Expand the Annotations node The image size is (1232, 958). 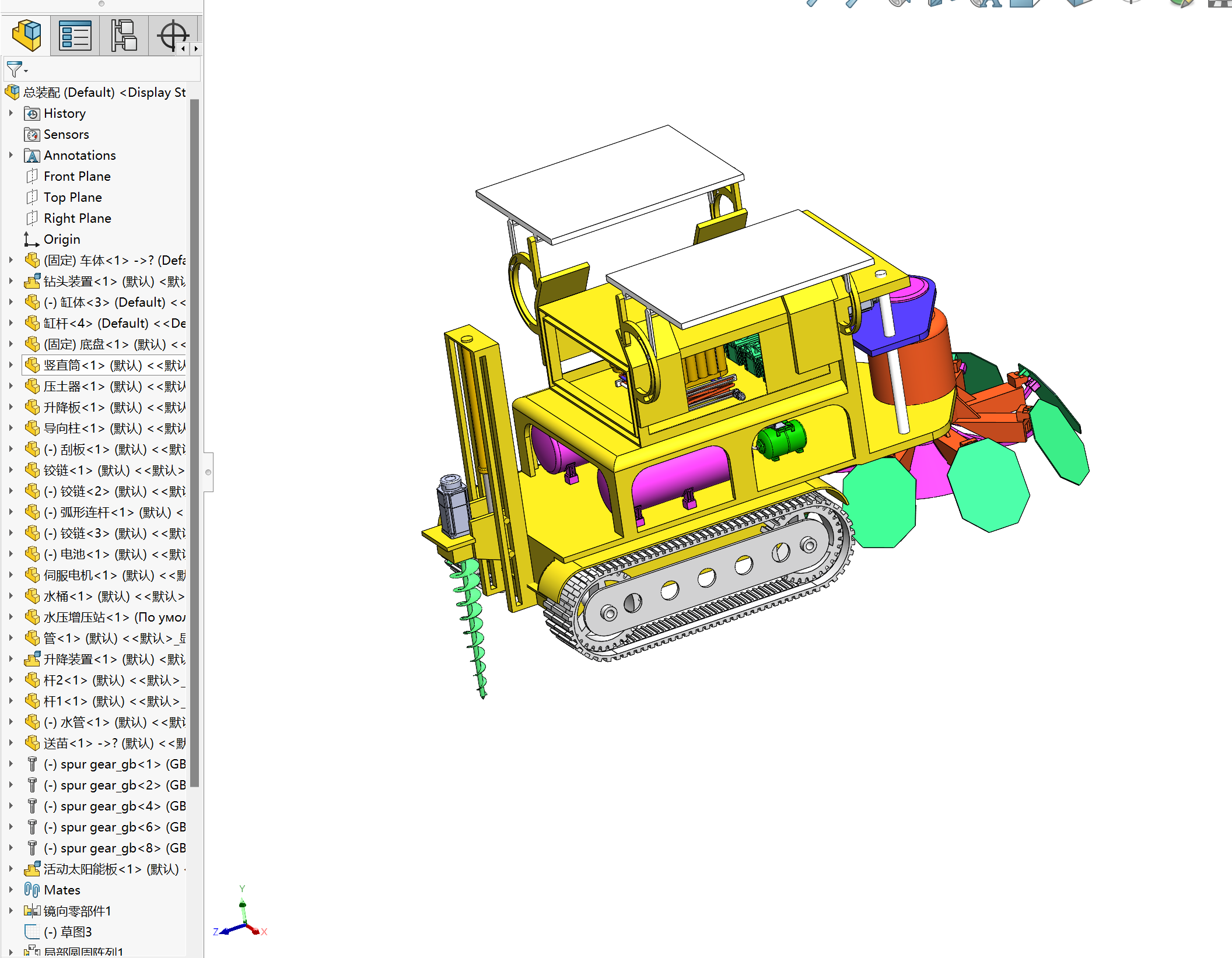tap(11, 155)
